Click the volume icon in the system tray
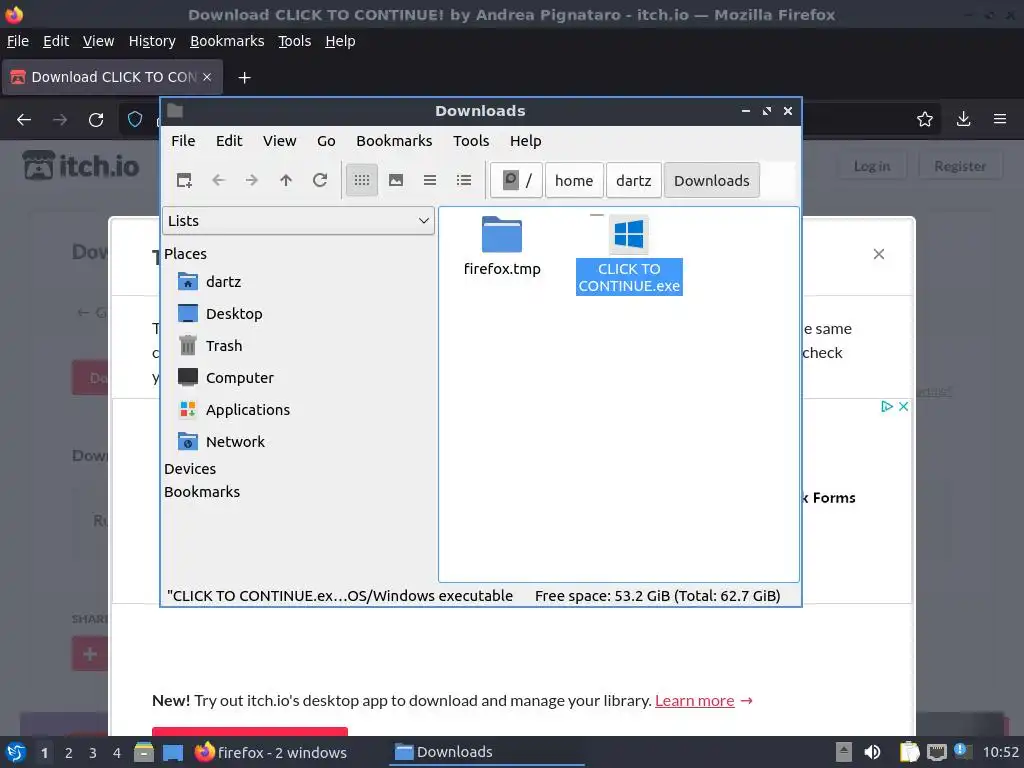 (x=872, y=752)
